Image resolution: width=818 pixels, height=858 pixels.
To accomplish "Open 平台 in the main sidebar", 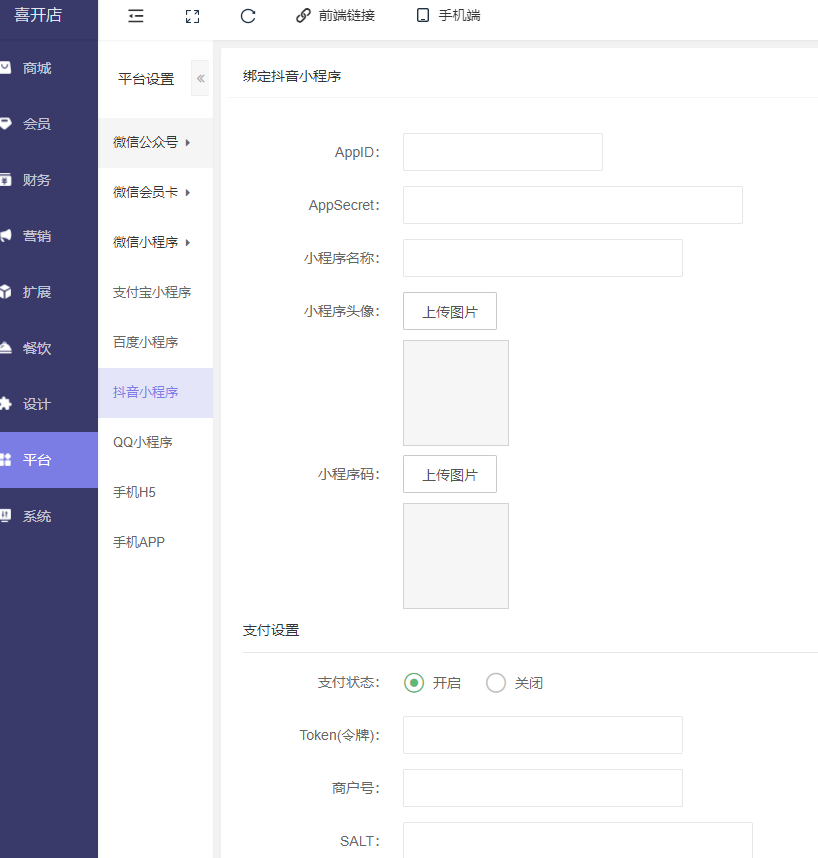I will (49, 460).
